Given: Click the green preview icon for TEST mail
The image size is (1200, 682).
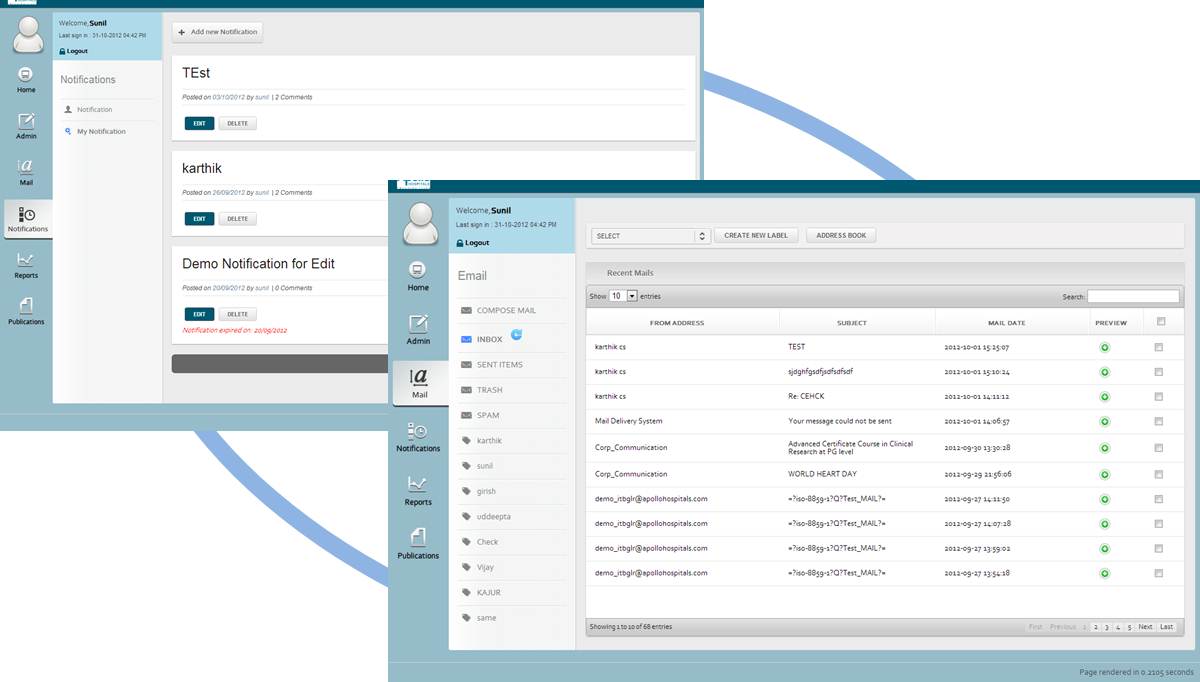Looking at the screenshot, I should 1105,347.
